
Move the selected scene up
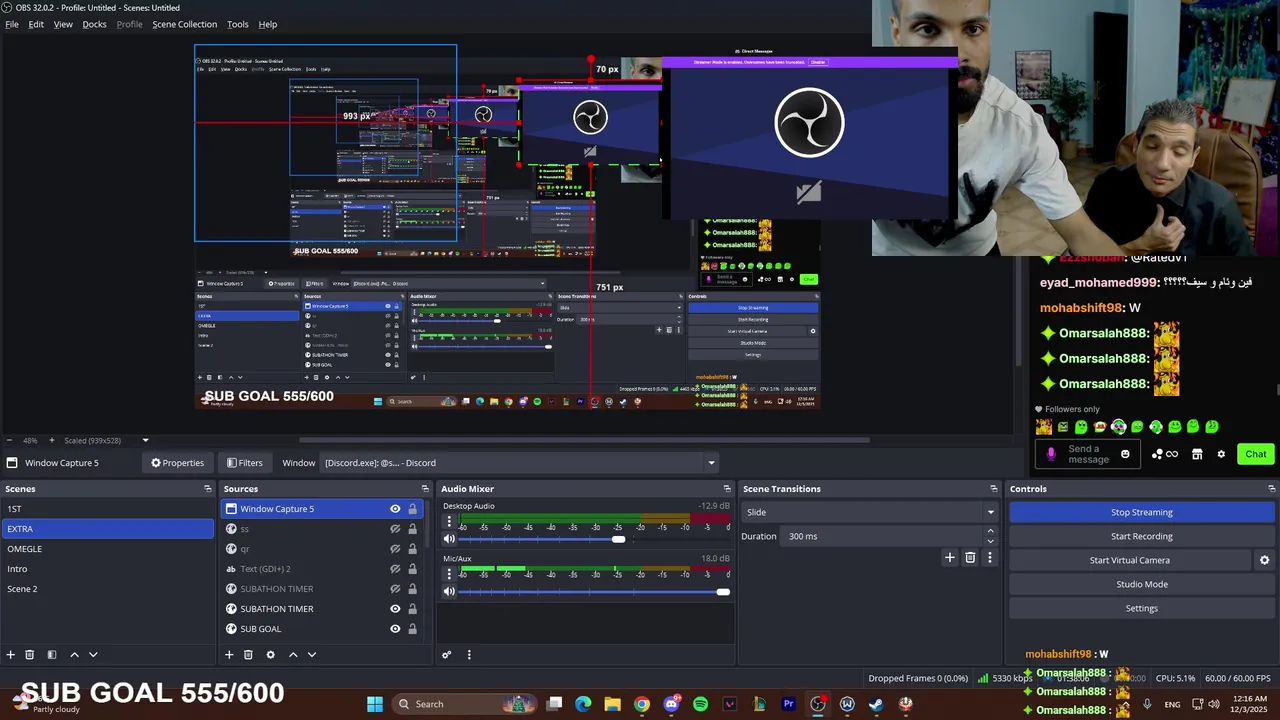click(74, 655)
